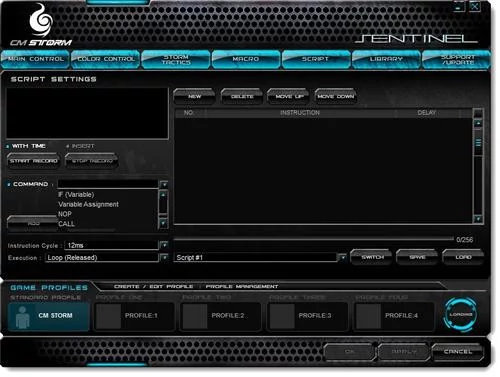Click the New instruction button
This screenshot has height=377, width=500.
point(194,96)
